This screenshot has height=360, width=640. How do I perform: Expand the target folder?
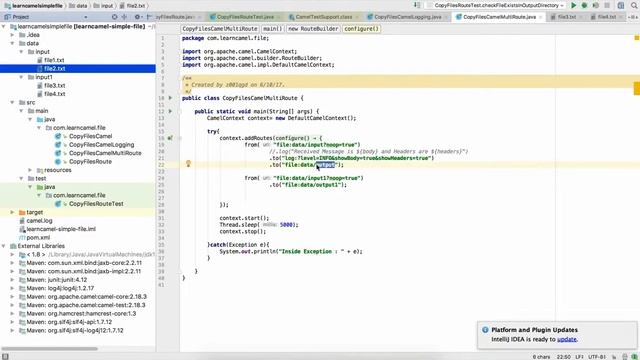(12, 212)
